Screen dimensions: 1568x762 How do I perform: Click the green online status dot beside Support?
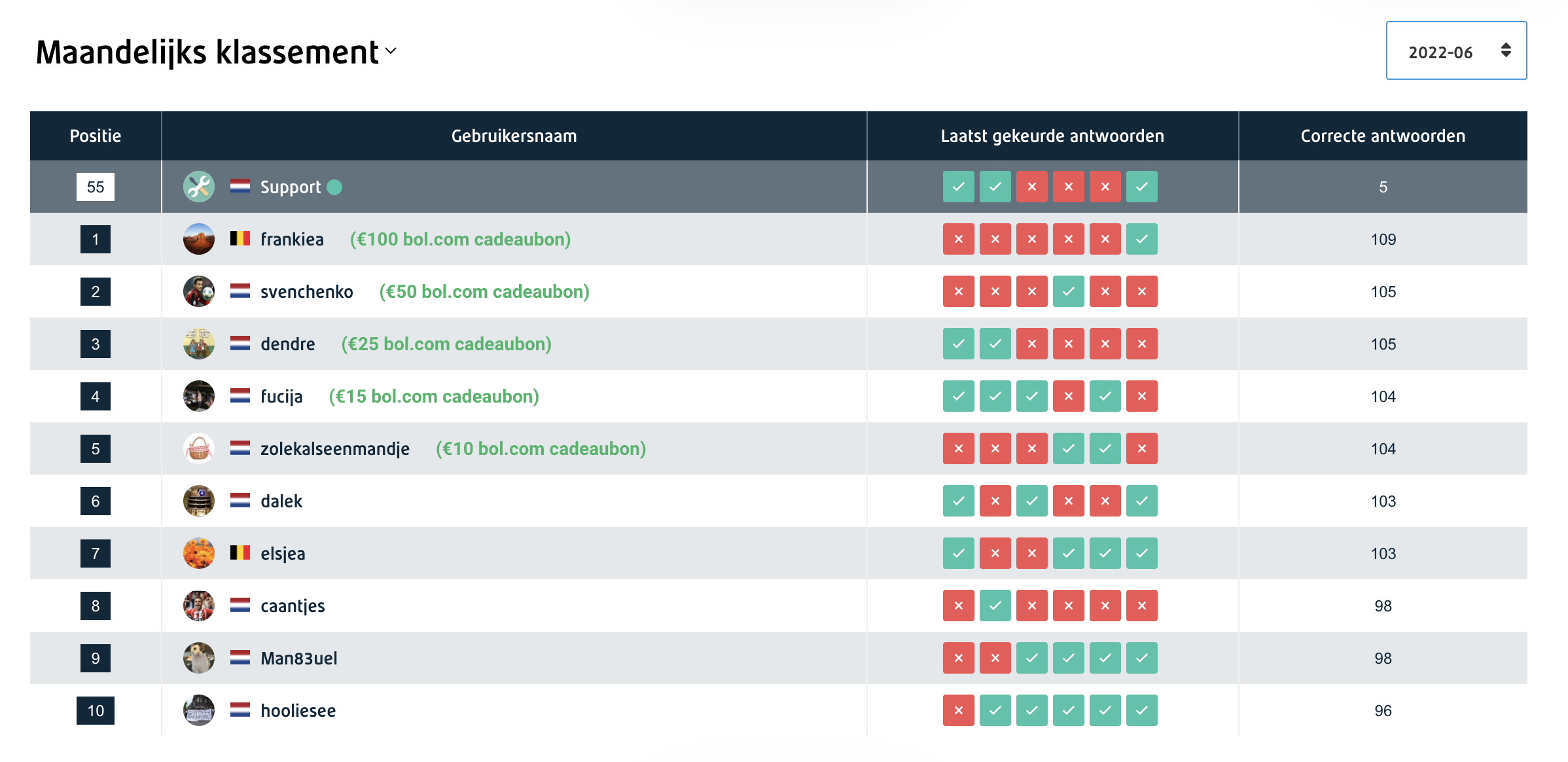click(x=334, y=187)
